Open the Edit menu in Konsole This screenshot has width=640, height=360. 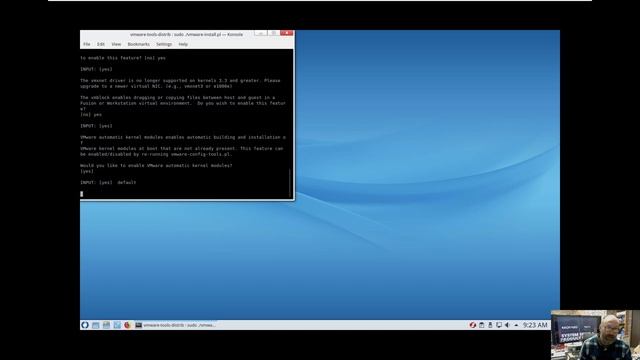click(100, 44)
